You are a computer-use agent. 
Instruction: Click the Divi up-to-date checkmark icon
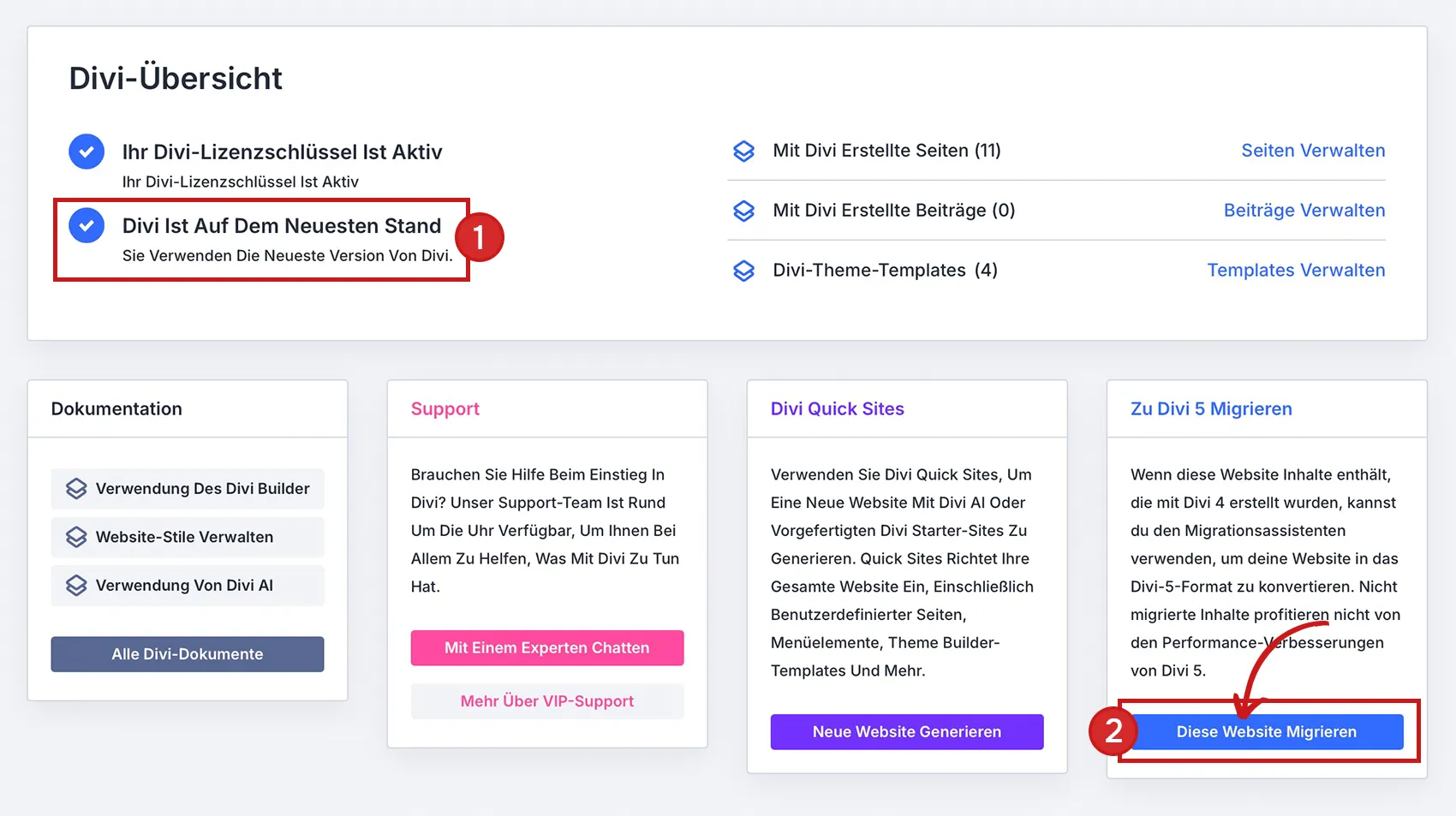tap(87, 225)
